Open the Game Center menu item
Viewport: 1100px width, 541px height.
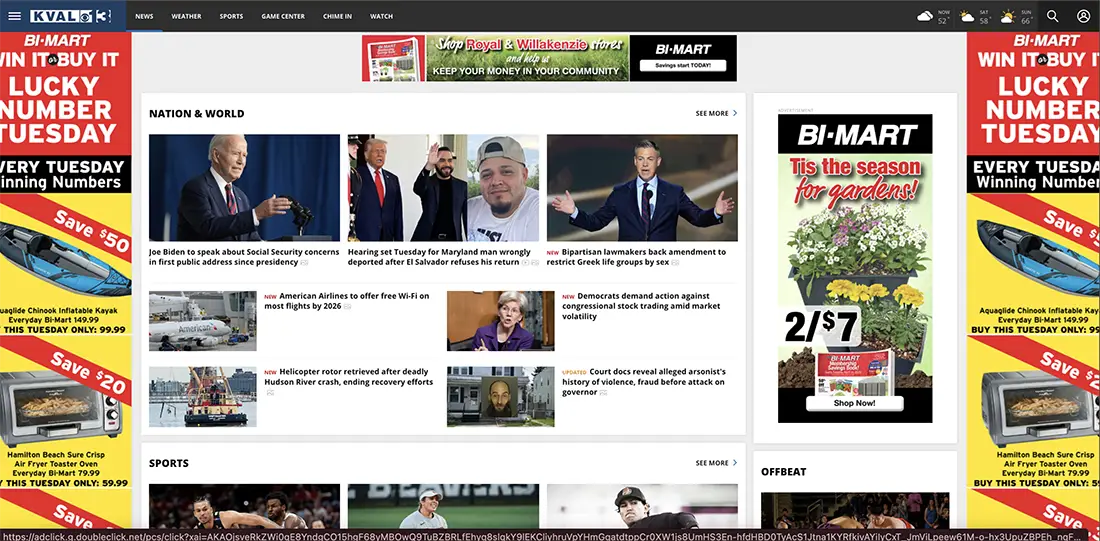pos(283,16)
